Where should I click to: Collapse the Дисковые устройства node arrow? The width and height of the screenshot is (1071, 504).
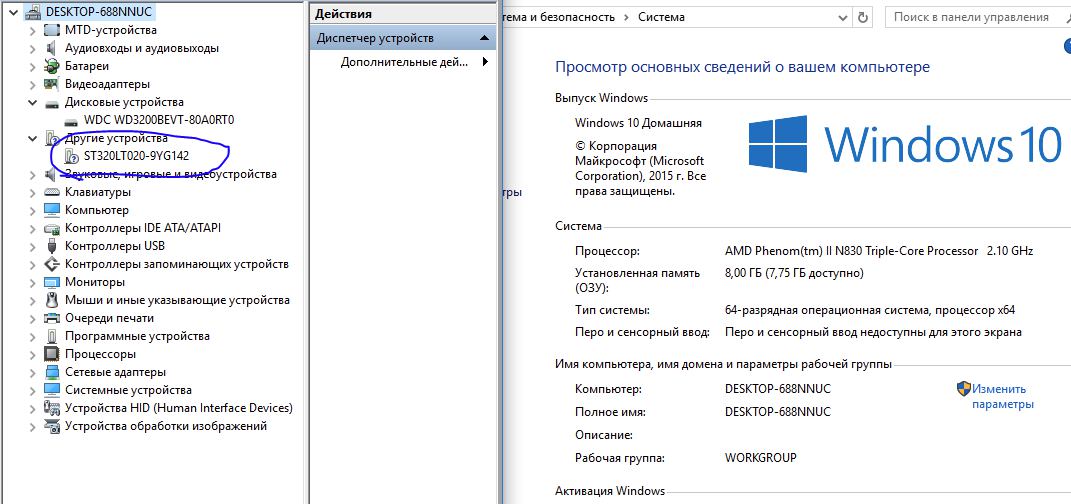(33, 102)
